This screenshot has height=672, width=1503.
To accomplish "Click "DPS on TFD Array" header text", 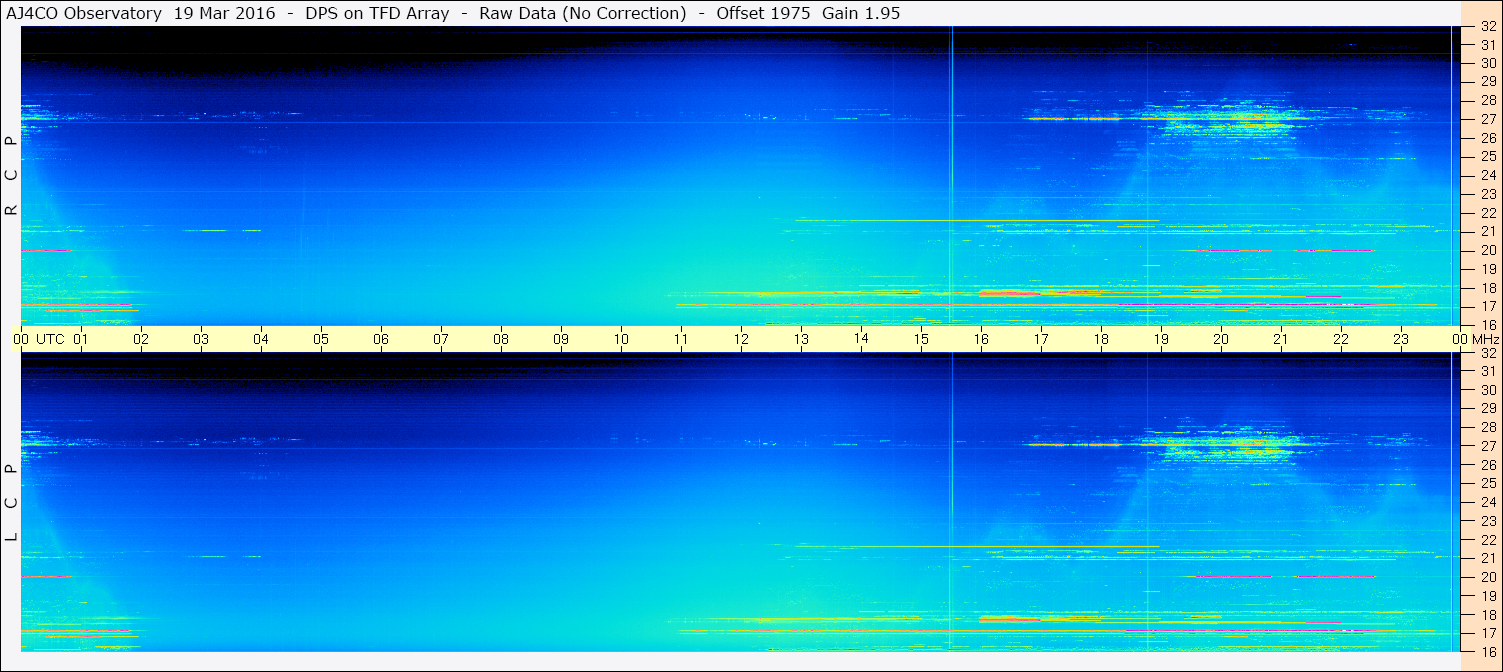I will [377, 13].
